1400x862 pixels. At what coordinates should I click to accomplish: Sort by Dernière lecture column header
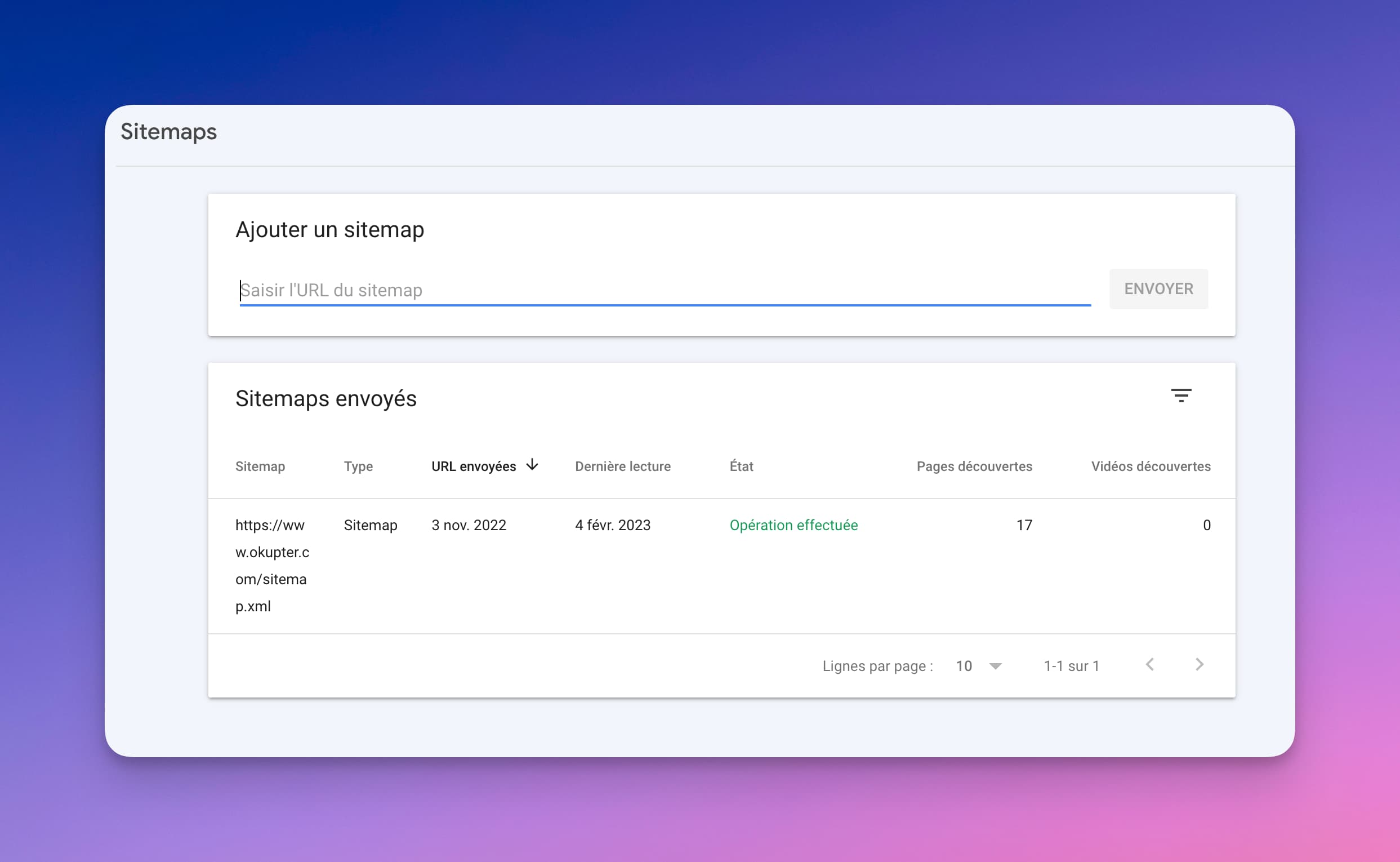coord(623,466)
